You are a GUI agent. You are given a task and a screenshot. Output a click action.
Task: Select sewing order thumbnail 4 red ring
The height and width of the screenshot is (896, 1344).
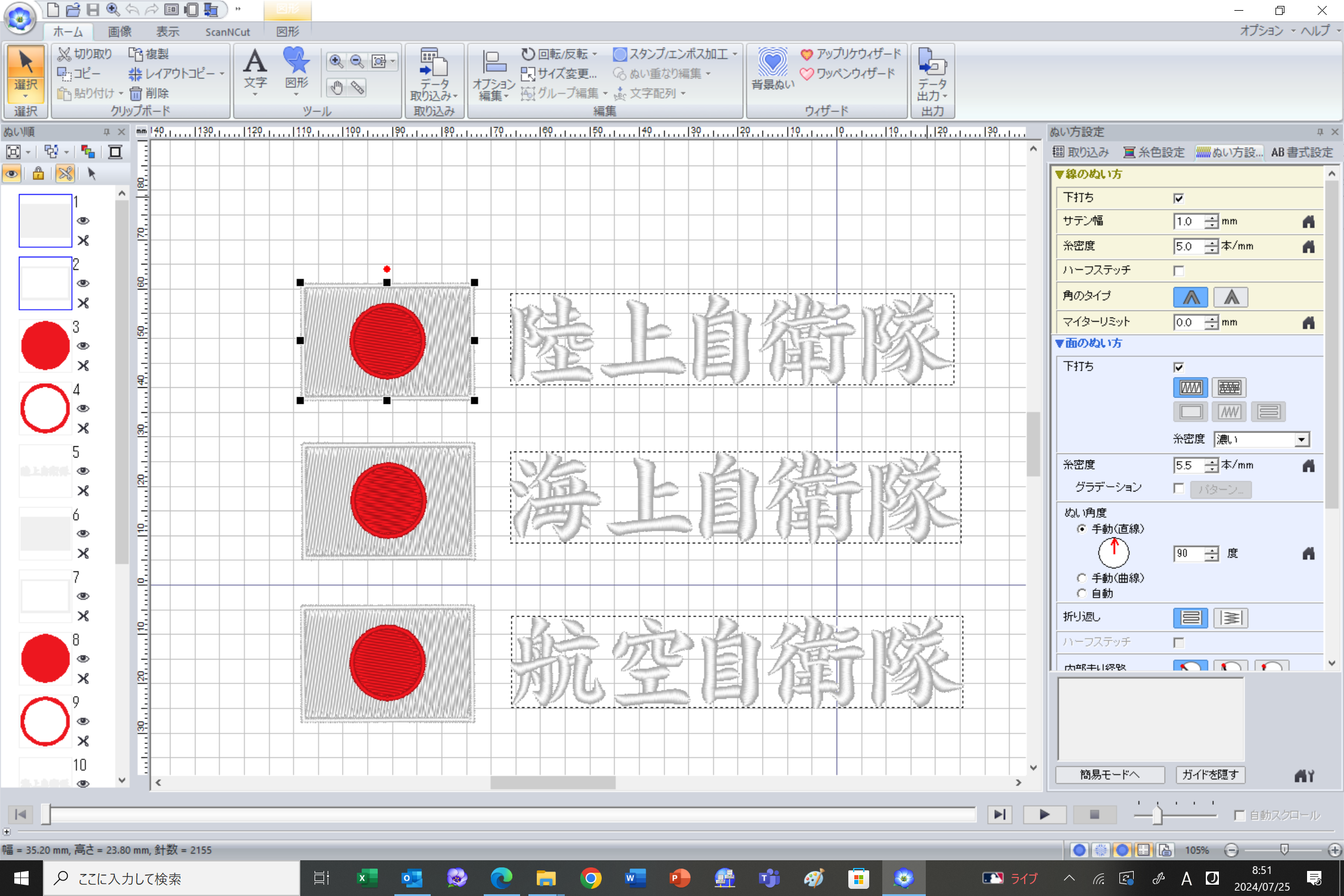(x=45, y=409)
